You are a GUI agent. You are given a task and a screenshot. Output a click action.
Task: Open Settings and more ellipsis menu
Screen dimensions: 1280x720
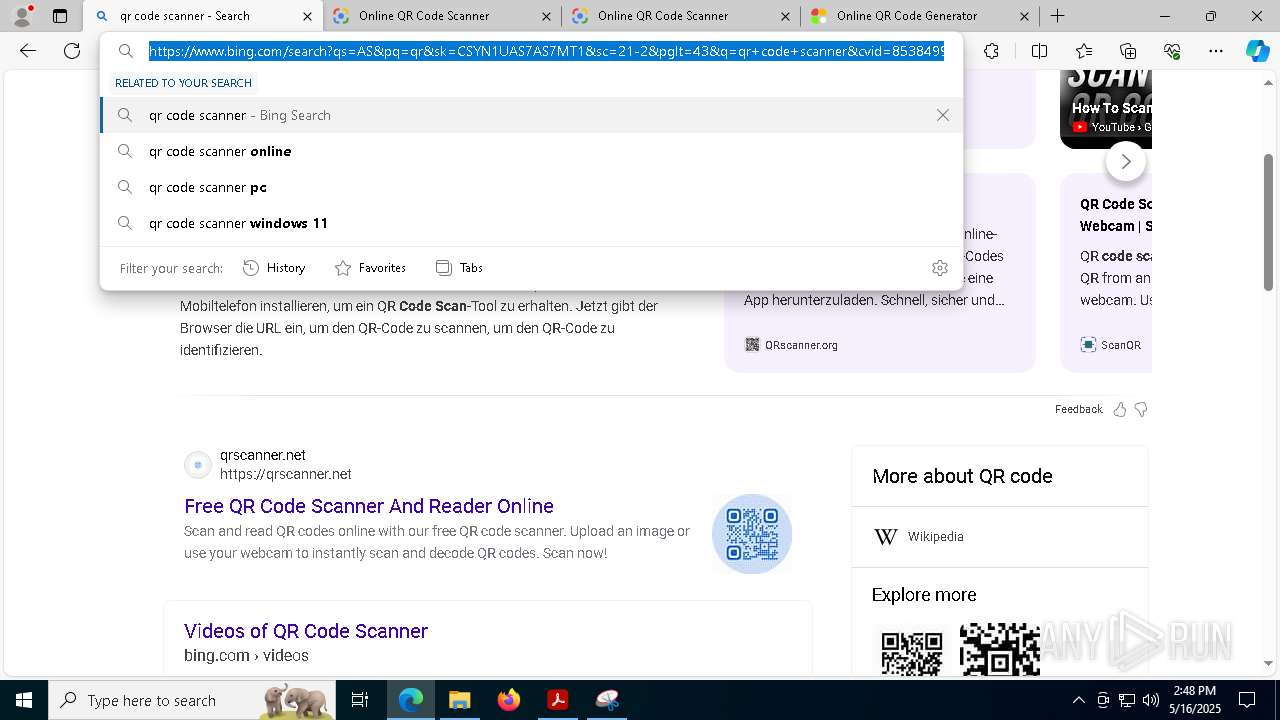coord(1216,51)
